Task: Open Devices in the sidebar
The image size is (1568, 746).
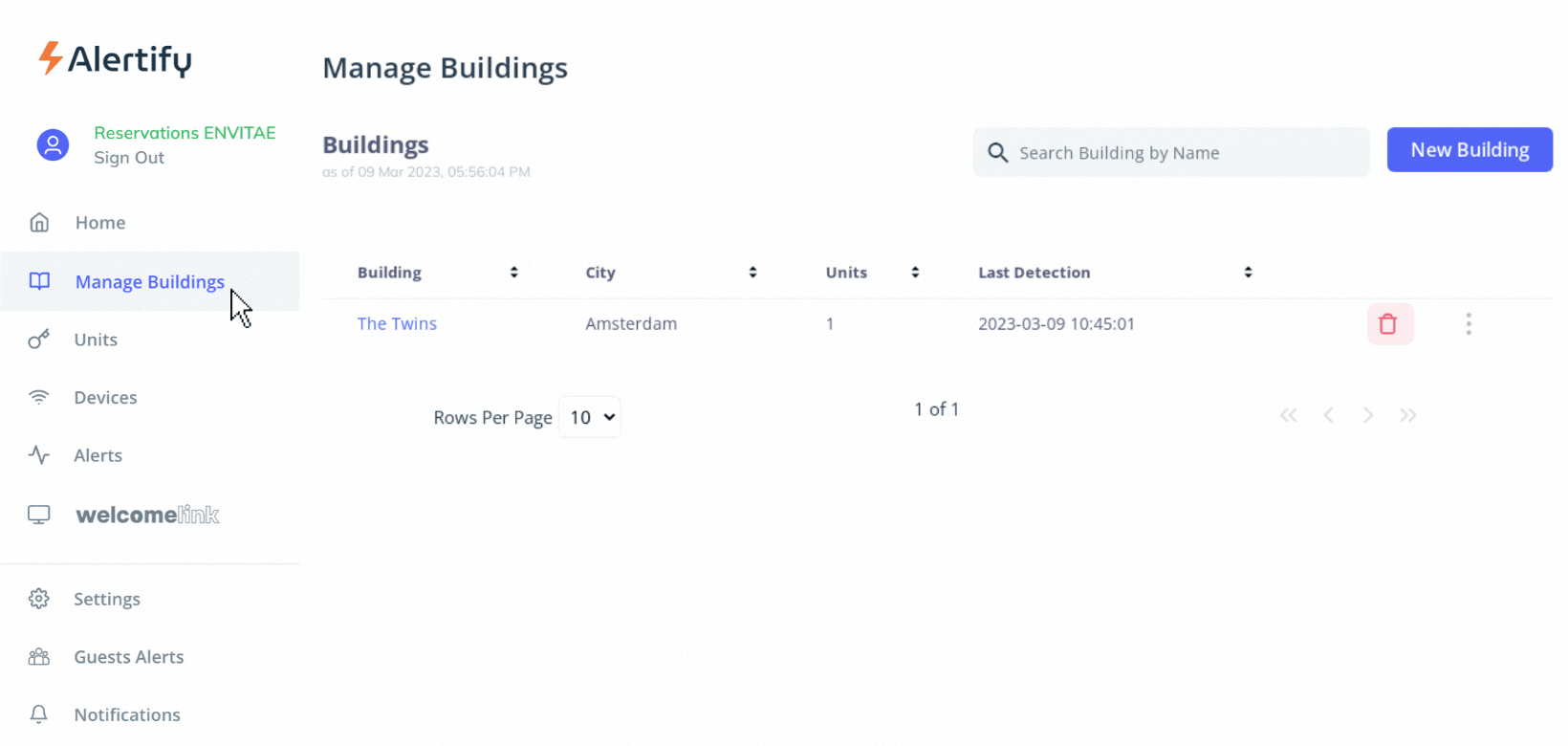Action: click(x=105, y=398)
